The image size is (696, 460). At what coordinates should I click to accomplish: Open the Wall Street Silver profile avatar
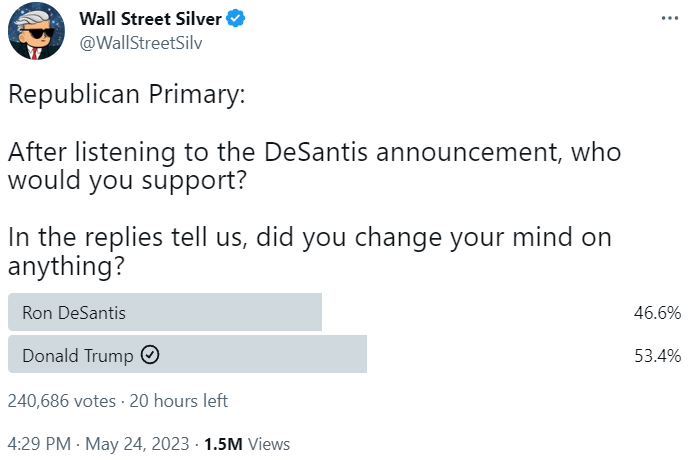tap(36, 36)
